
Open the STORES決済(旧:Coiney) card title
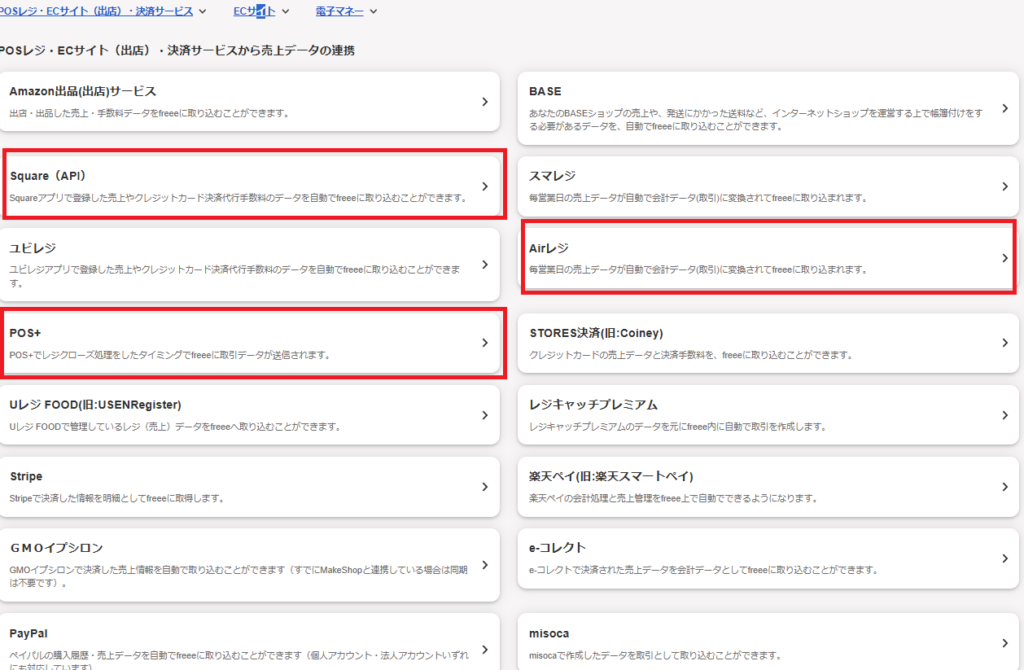[596, 333]
